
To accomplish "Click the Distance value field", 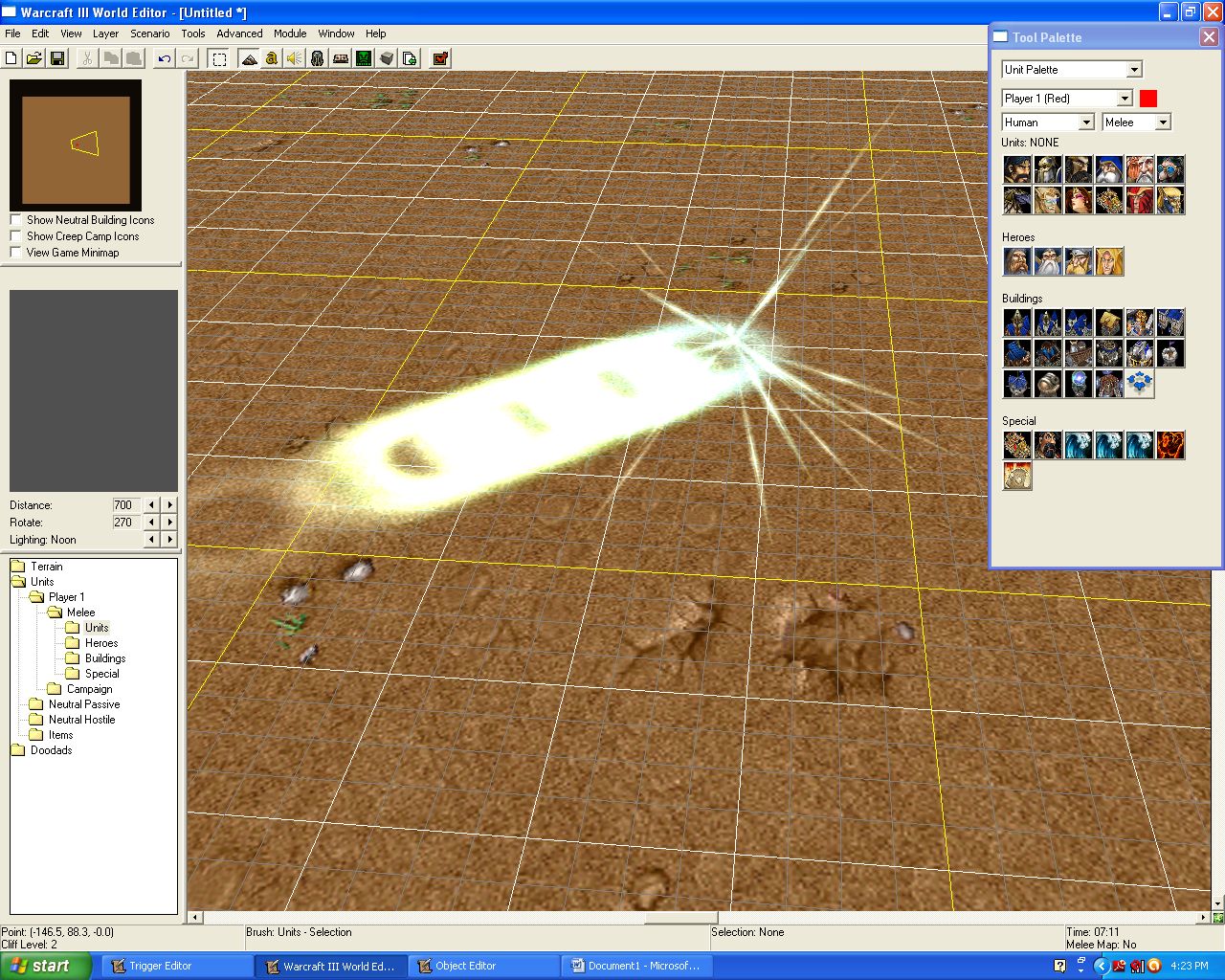I will coord(125,505).
